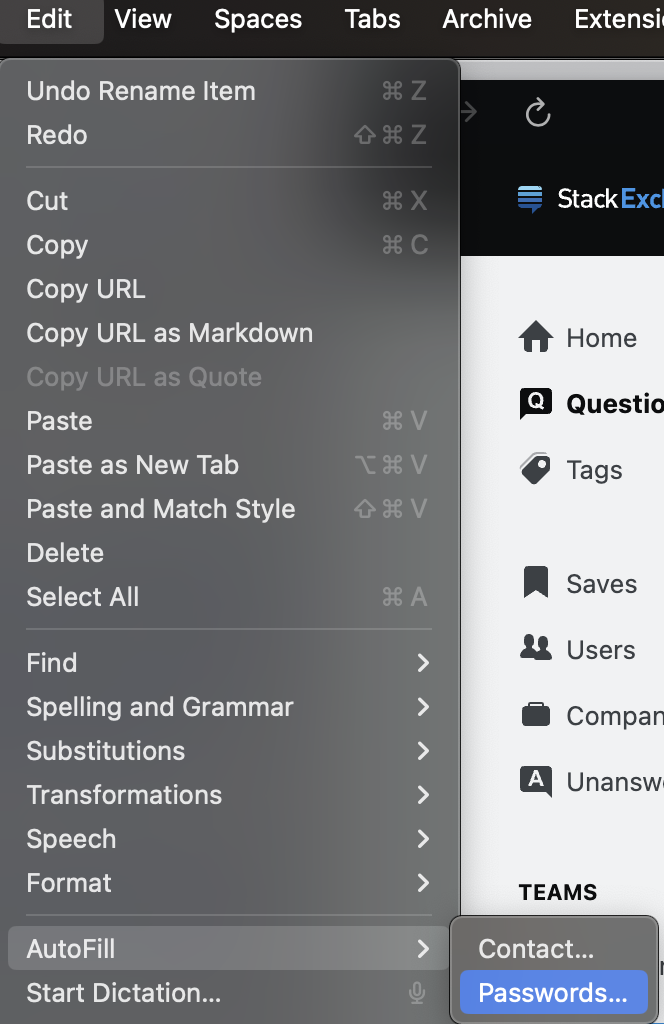Click the Stack Exchange logo icon

click(530, 199)
